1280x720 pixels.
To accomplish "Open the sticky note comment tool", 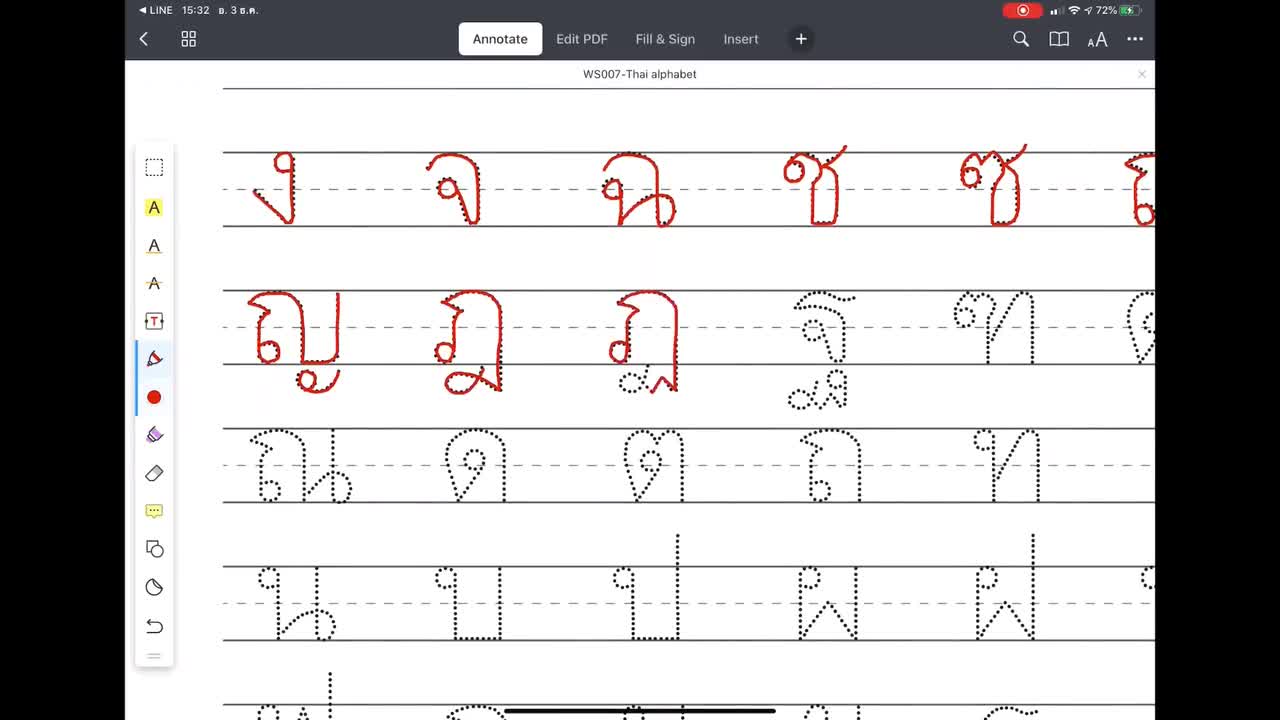I will tap(154, 511).
